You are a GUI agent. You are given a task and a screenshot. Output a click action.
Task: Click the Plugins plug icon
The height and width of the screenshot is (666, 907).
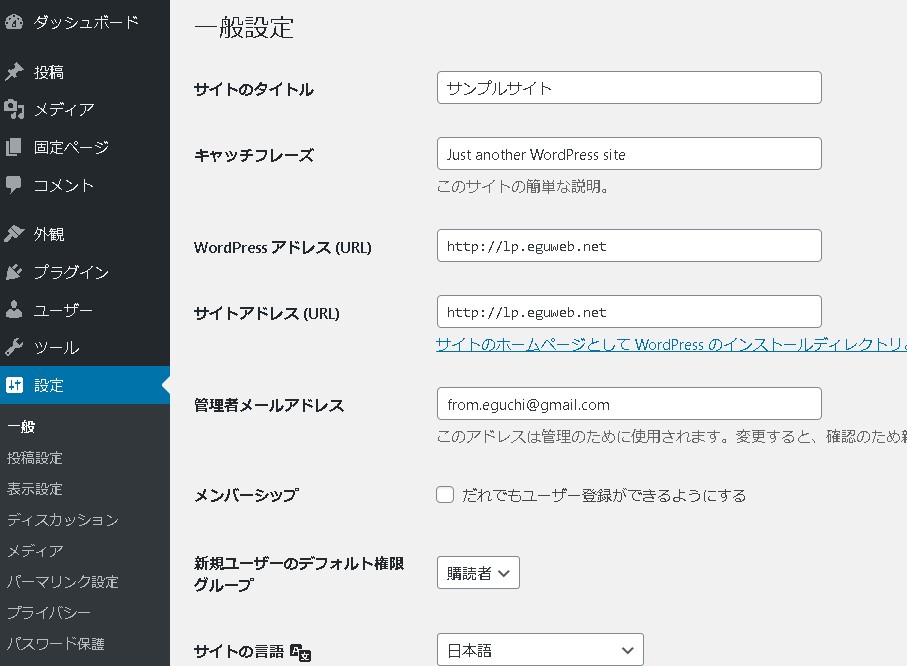14,272
